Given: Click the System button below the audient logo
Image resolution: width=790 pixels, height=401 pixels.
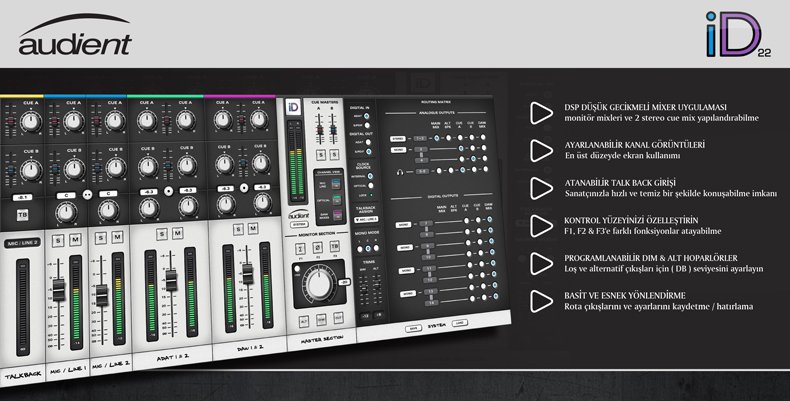Looking at the screenshot, I should (x=299, y=225).
